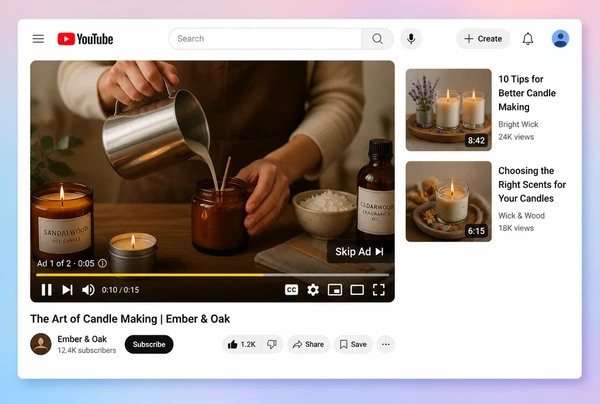The image size is (600, 404).
Task: Open "10 Tips for Better Candle Making" title
Action: point(527,93)
